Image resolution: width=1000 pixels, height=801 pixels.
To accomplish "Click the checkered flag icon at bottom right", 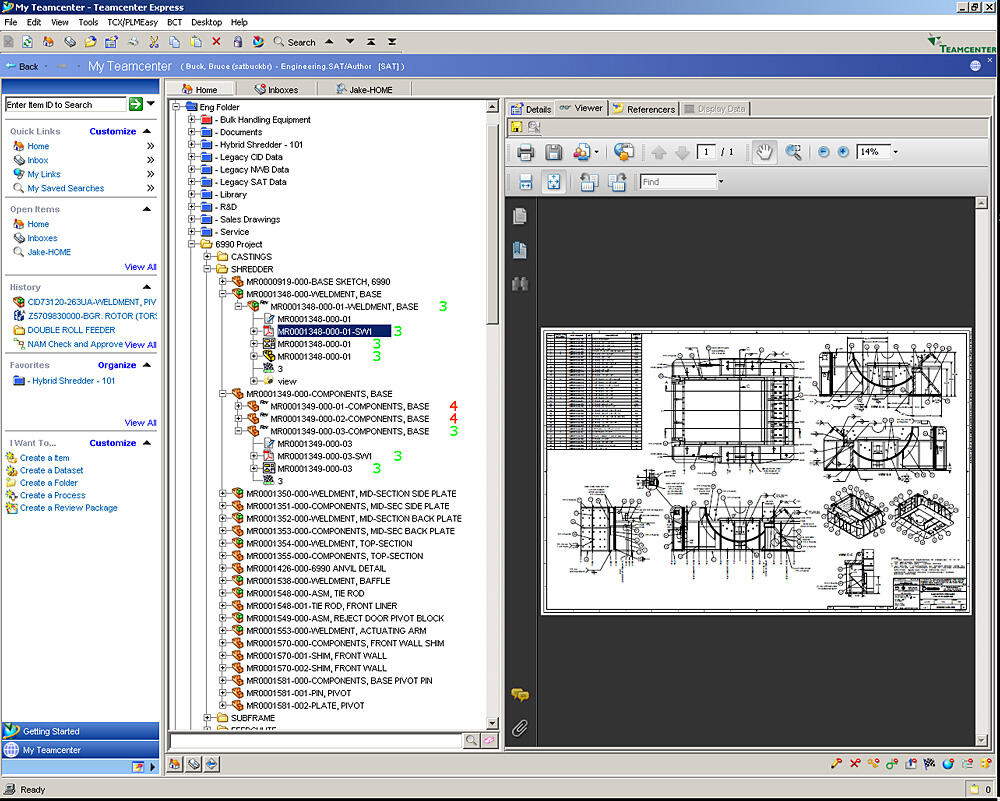I will (929, 763).
